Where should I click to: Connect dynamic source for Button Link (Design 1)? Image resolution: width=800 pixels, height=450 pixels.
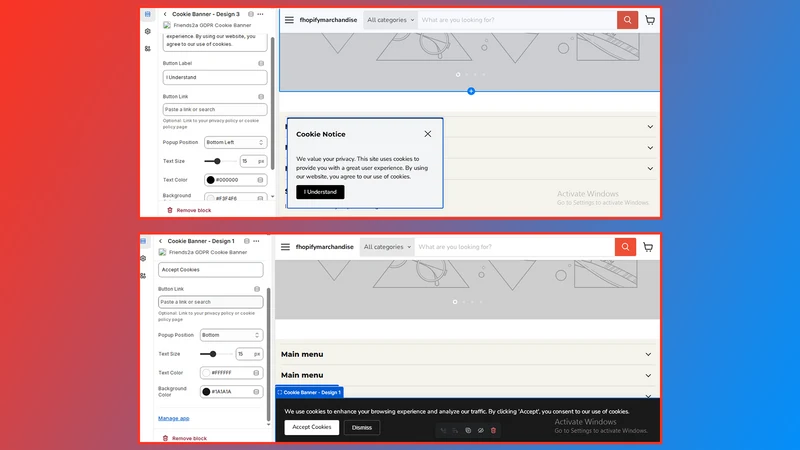(x=257, y=289)
